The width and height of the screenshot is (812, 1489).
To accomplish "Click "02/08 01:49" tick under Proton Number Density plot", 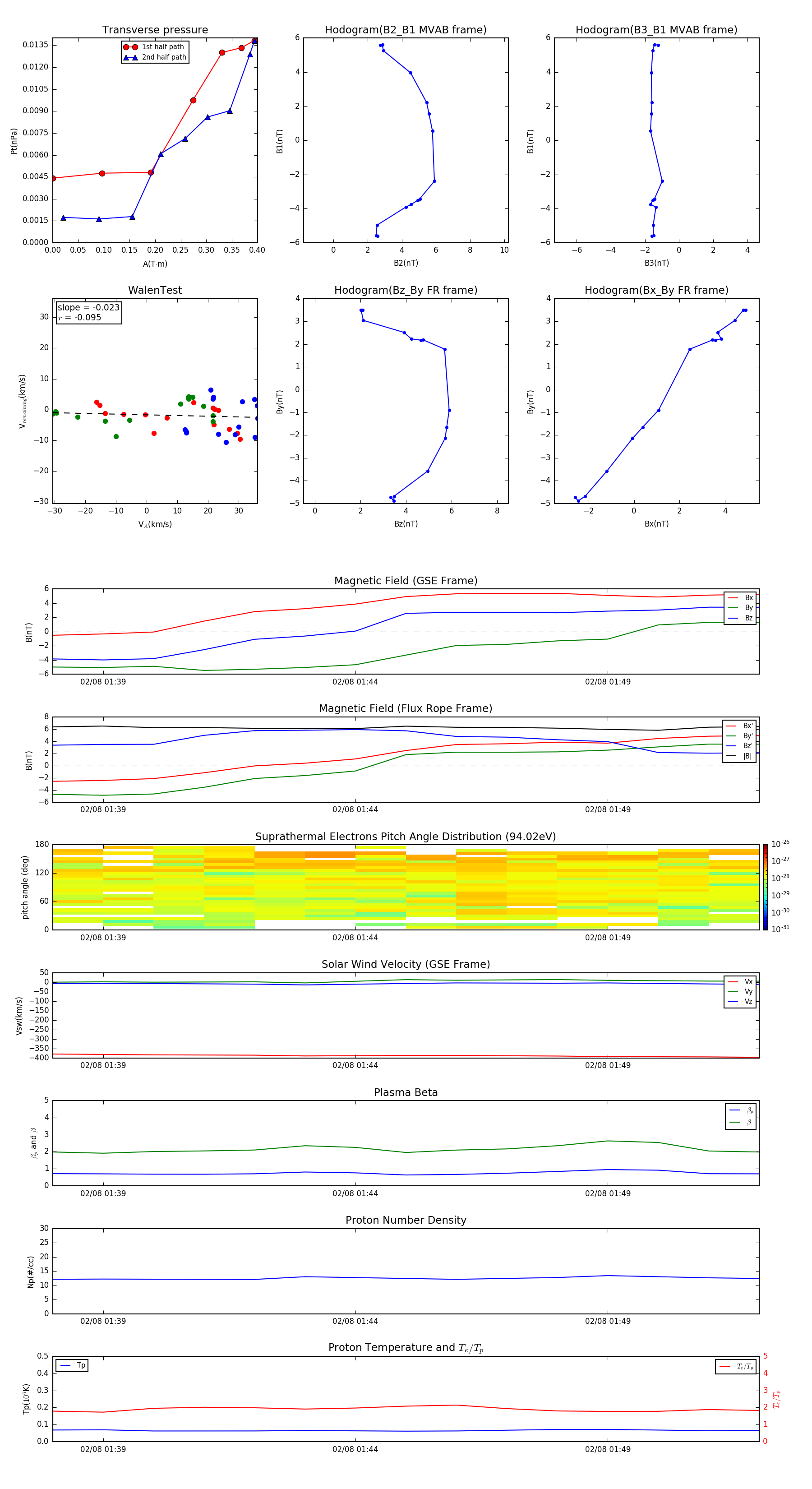I will click(x=607, y=1321).
